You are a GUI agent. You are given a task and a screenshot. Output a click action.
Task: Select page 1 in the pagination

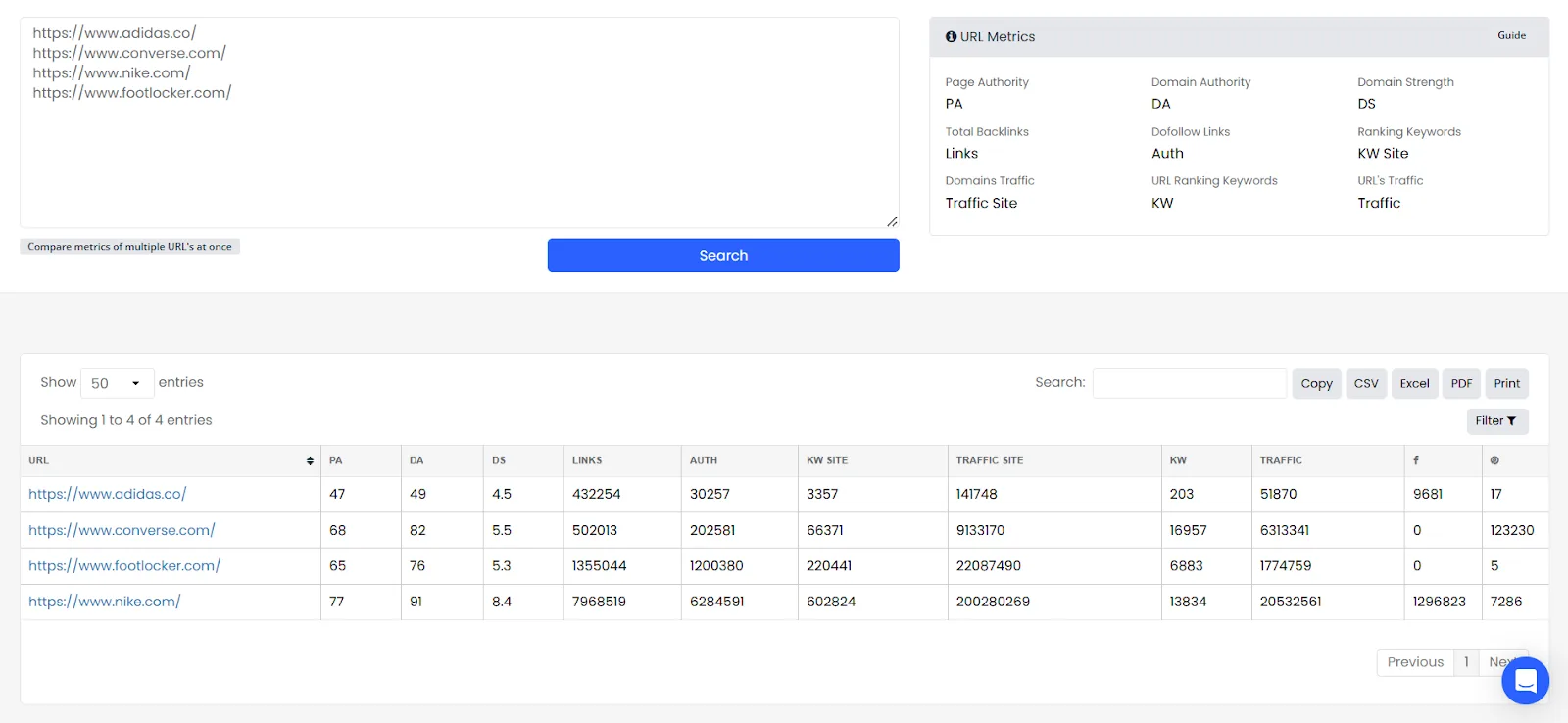1466,662
